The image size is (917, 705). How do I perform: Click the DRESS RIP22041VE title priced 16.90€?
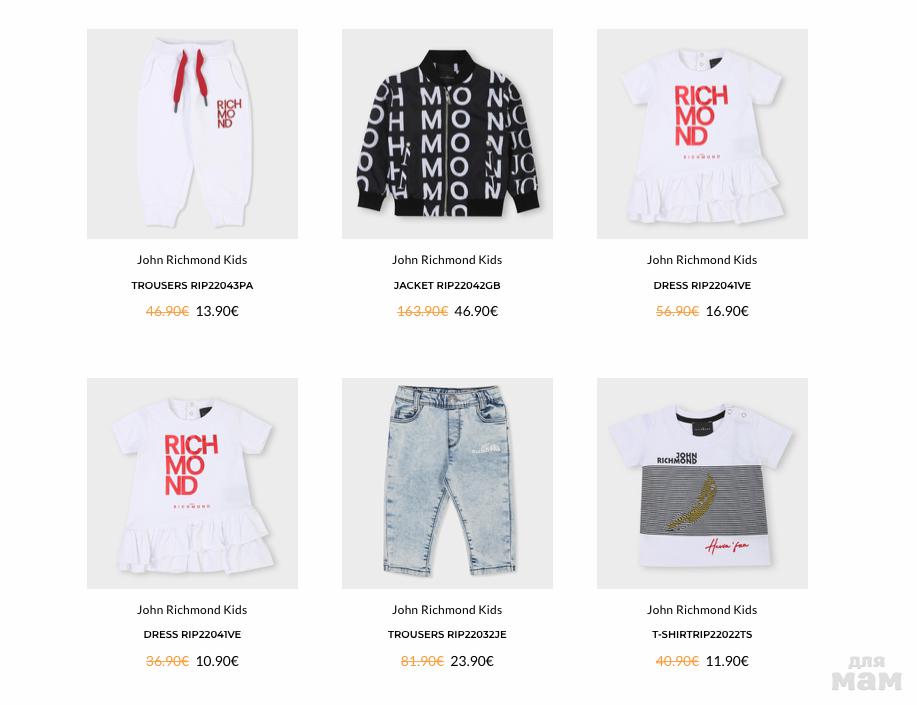click(x=702, y=286)
